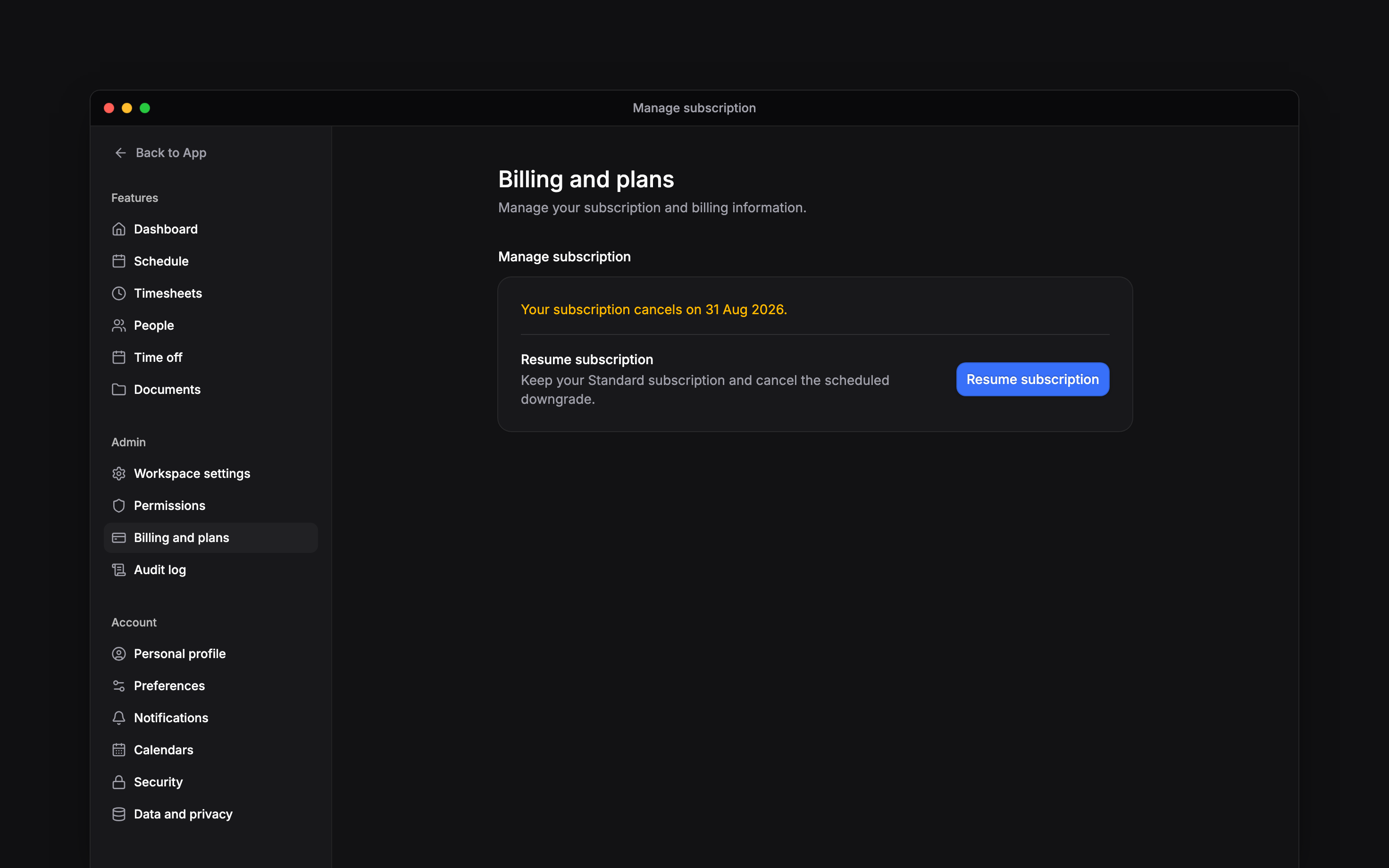Image resolution: width=1389 pixels, height=868 pixels.
Task: Click the Workspace settings gear icon
Action: coord(119,474)
